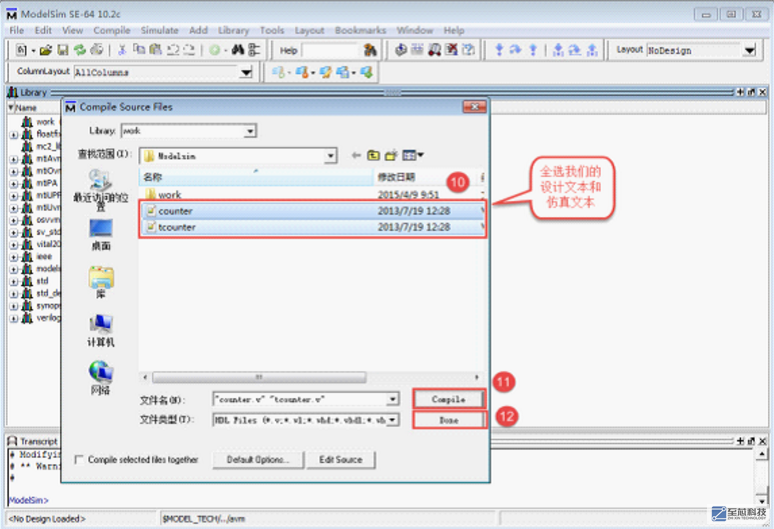The image size is (774, 529).
Task: Click the Print toolbar icon
Action: pos(97,50)
